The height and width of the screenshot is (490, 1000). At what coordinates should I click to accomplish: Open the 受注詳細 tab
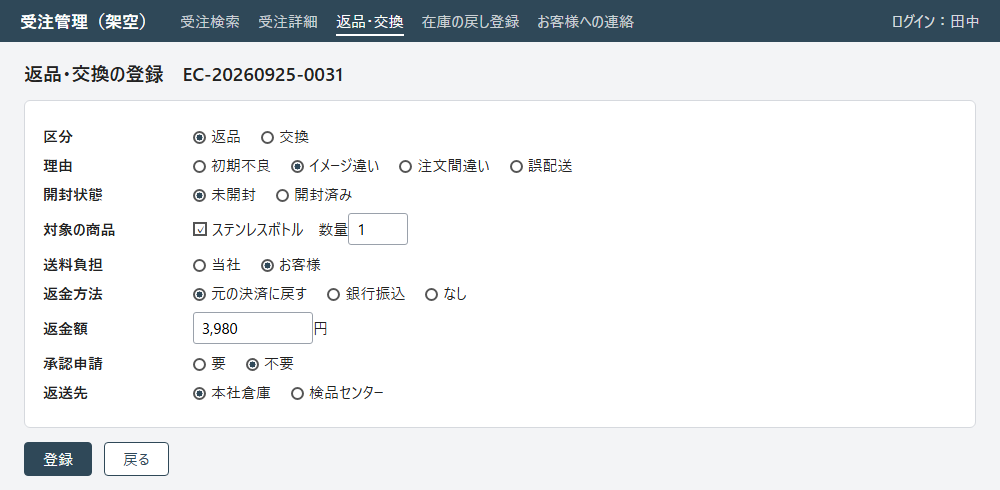288,22
